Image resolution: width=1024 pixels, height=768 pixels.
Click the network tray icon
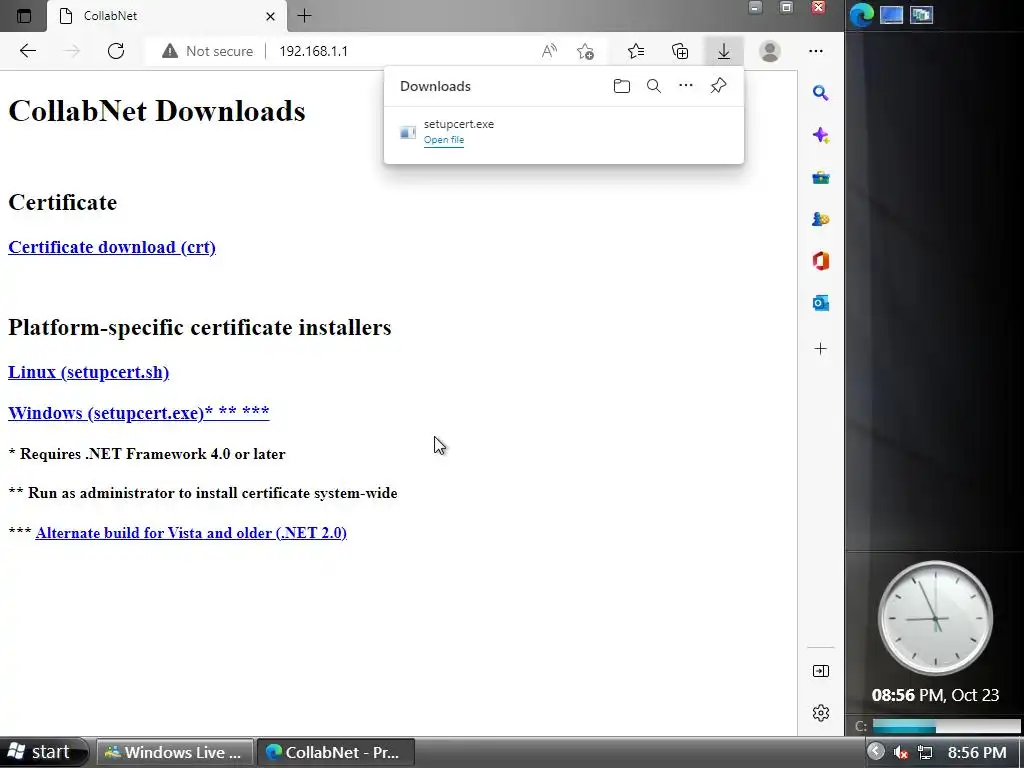tap(925, 753)
